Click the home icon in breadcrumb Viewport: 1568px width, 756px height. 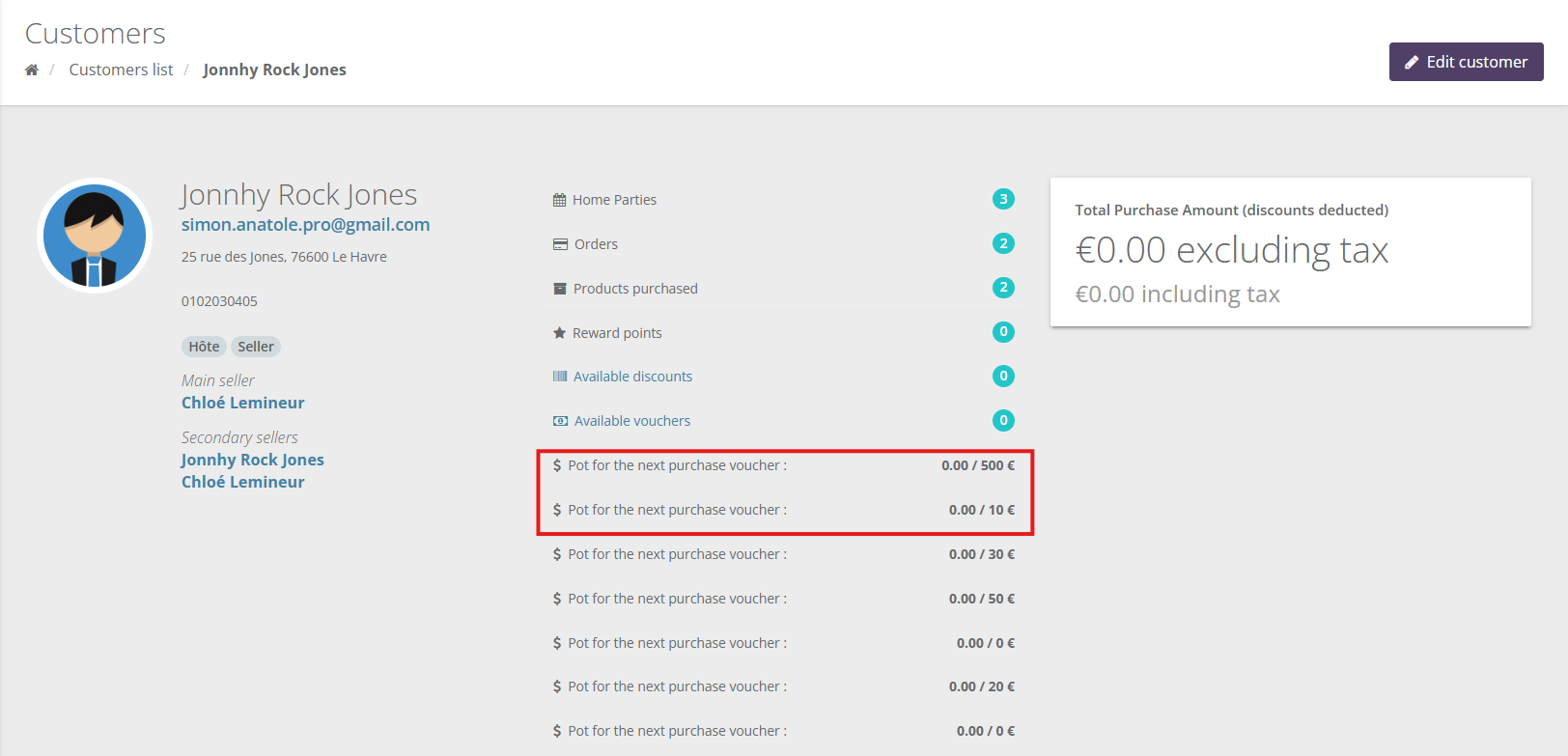point(32,70)
